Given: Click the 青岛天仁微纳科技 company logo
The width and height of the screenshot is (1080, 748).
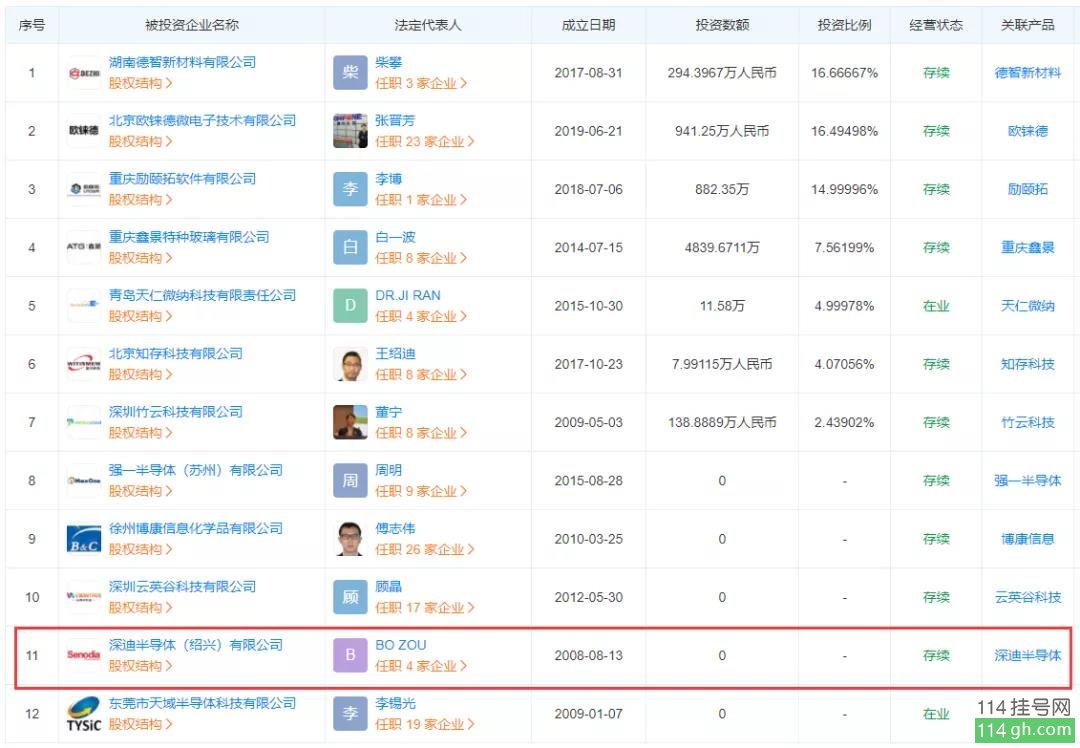Looking at the screenshot, I should (x=84, y=306).
